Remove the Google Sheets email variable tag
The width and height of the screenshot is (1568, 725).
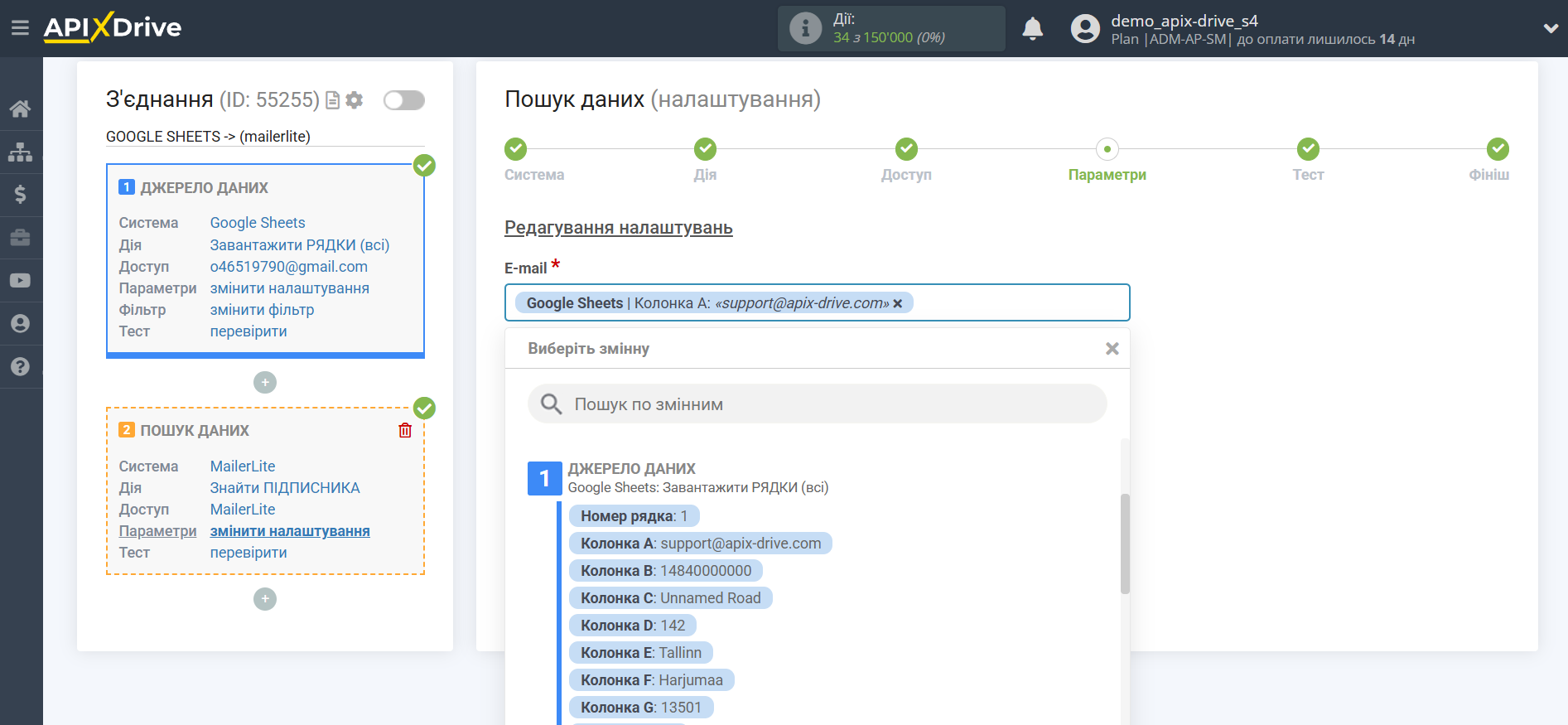pyautogui.click(x=898, y=304)
